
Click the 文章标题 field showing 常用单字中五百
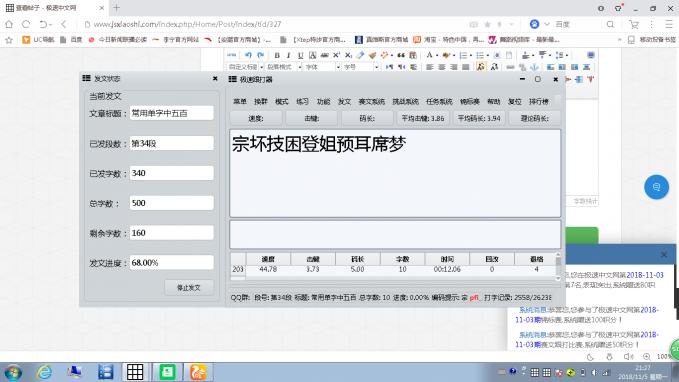[x=171, y=113]
